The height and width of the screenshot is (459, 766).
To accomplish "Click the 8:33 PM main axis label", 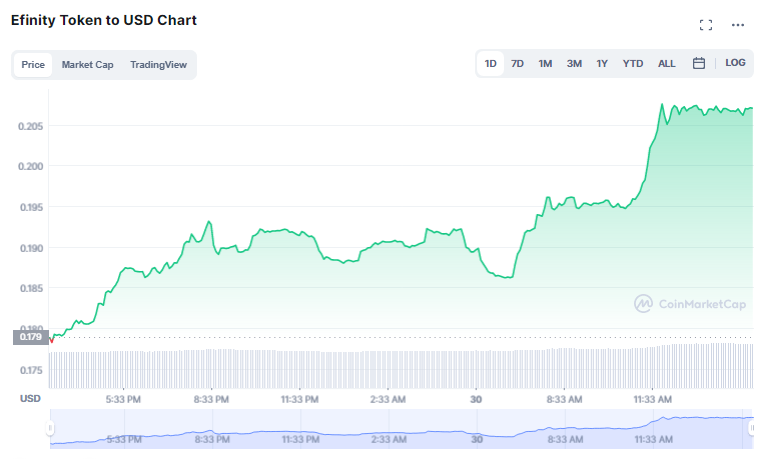I will [x=211, y=399].
